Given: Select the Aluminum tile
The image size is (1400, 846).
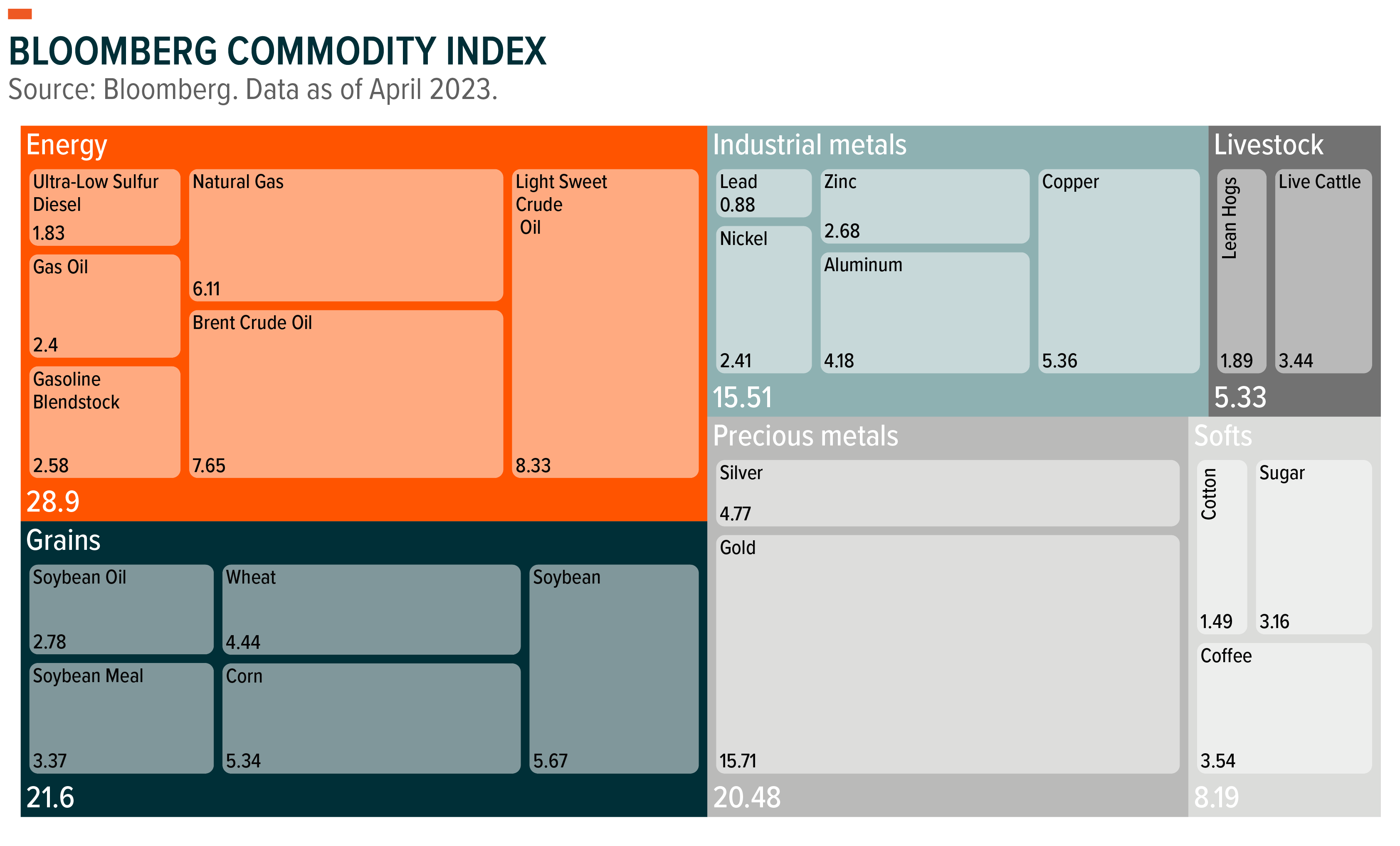Looking at the screenshot, I should pos(925,313).
